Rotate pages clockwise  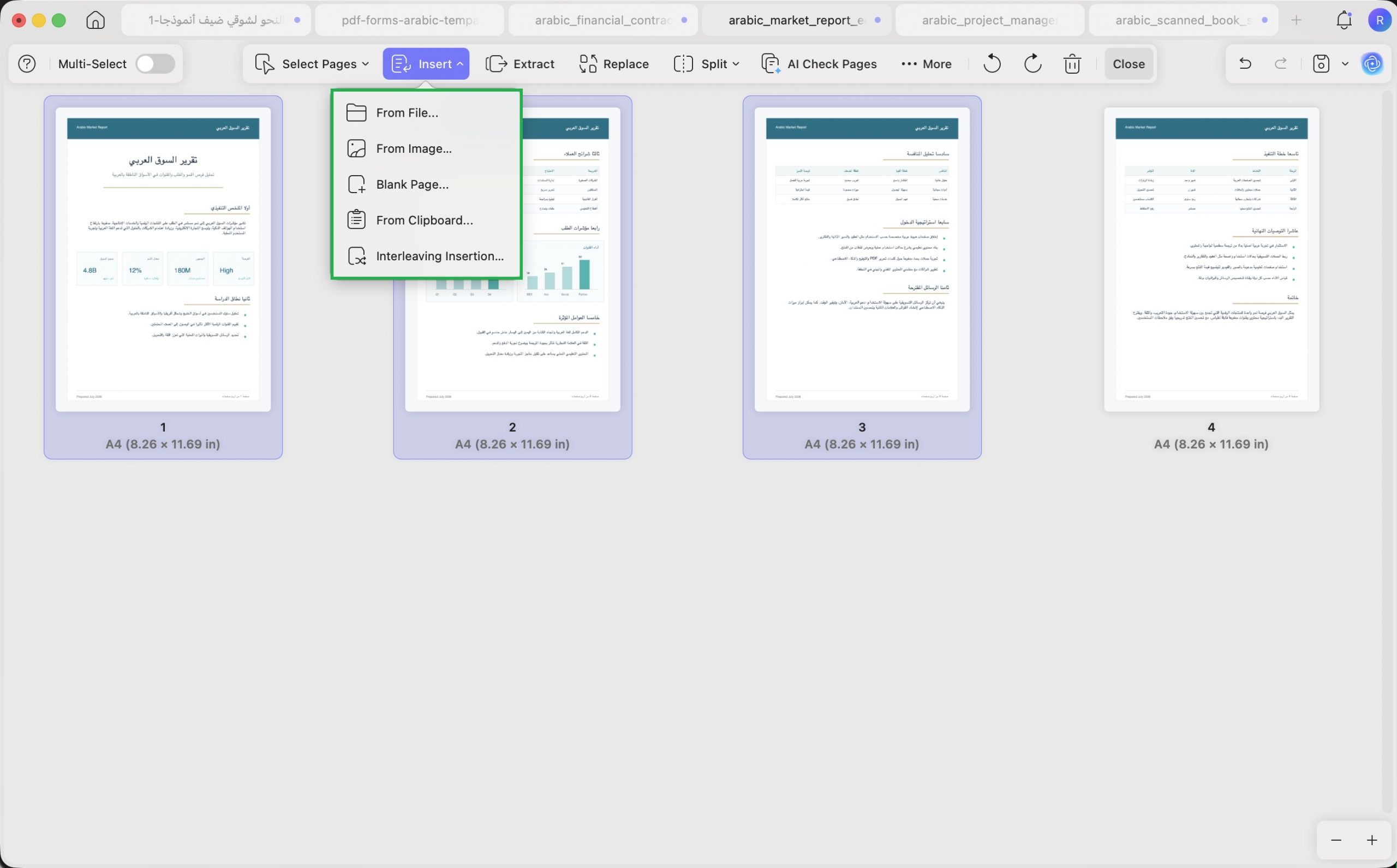pos(1032,64)
